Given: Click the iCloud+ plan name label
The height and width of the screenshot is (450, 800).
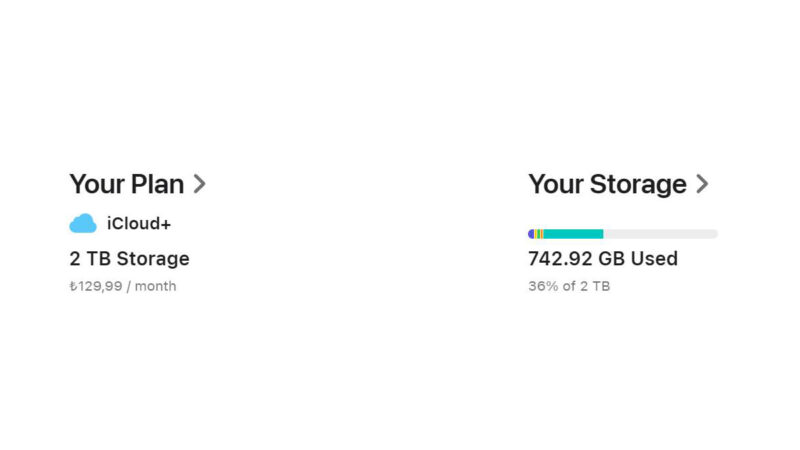Looking at the screenshot, I should point(139,223).
